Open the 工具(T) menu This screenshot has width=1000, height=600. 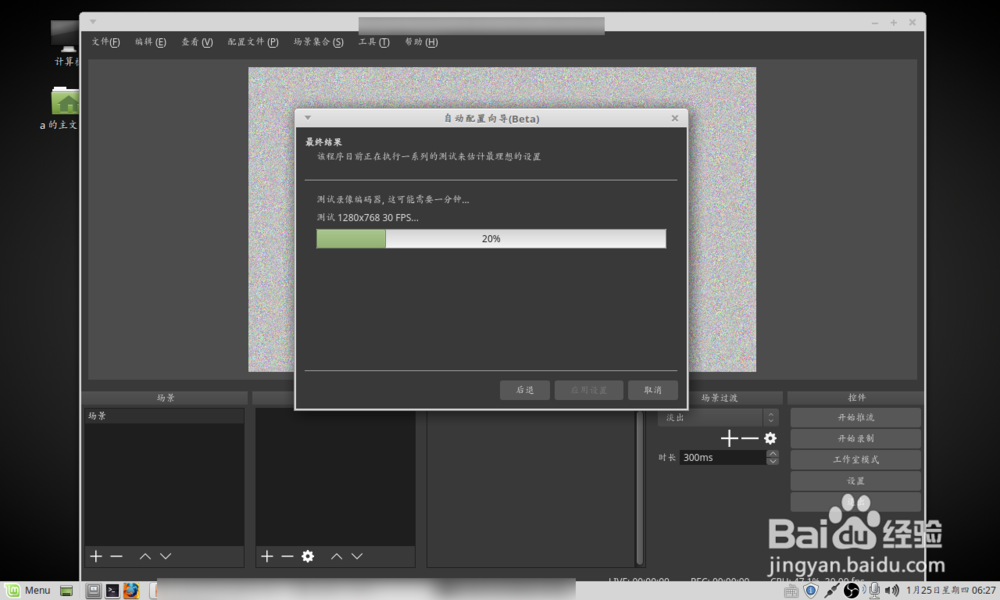coord(374,42)
